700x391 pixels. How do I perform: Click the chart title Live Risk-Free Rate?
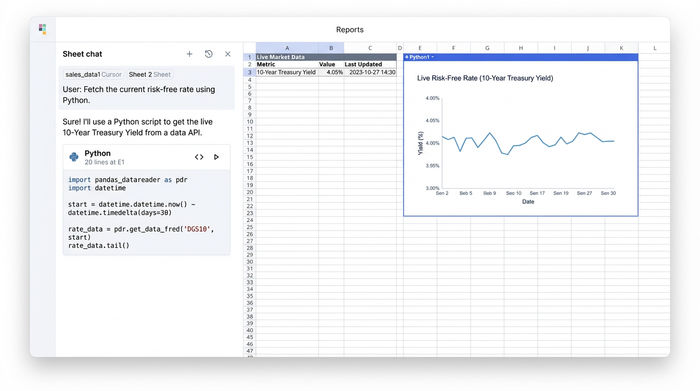point(485,78)
